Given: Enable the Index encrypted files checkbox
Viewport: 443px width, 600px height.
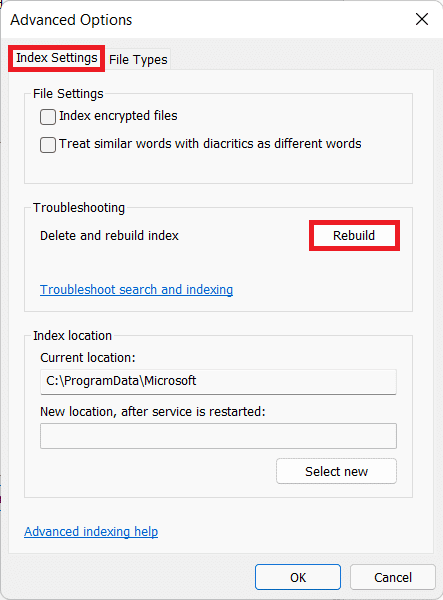Looking at the screenshot, I should coord(48,117).
